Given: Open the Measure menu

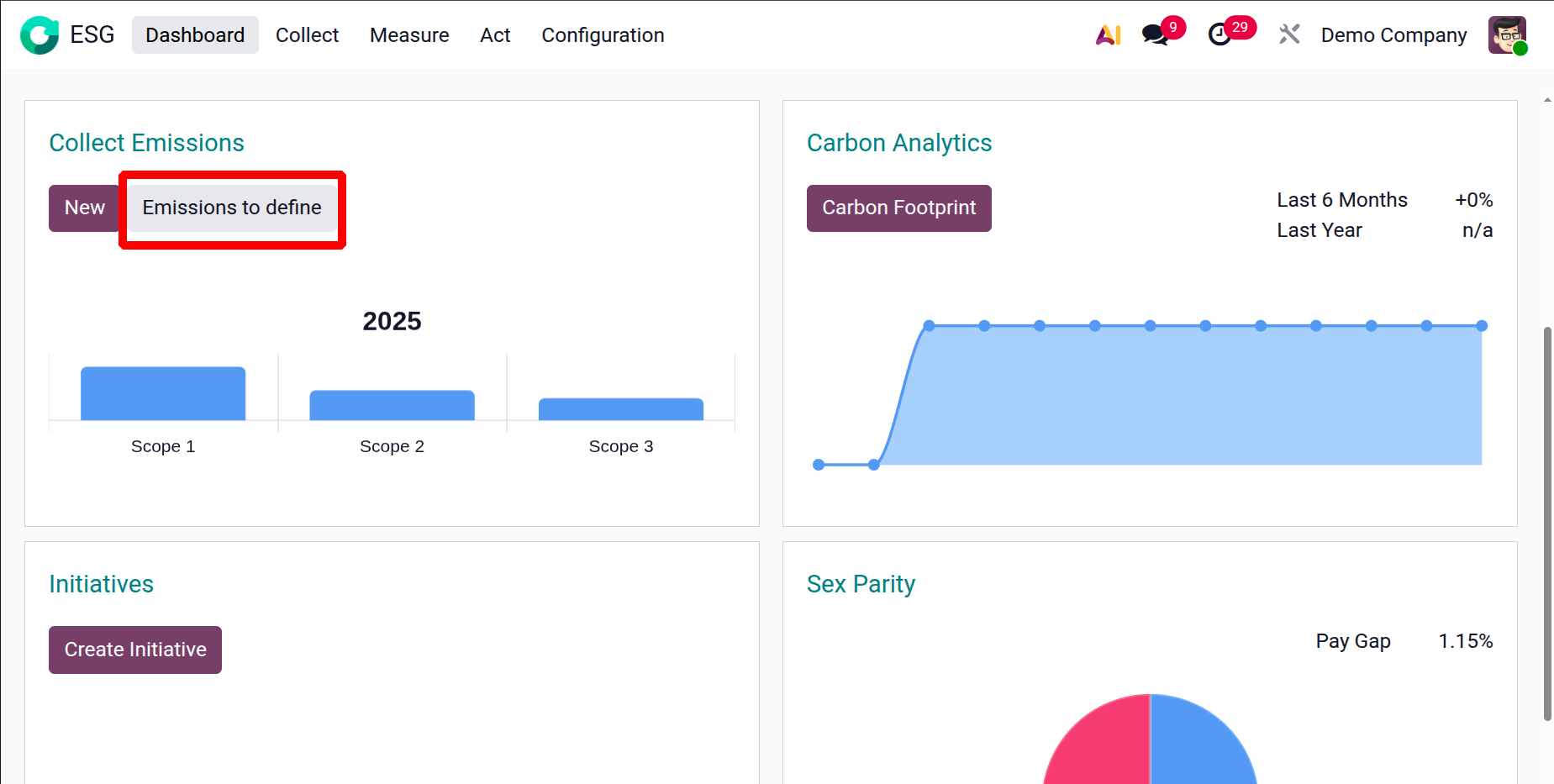Looking at the screenshot, I should point(409,35).
